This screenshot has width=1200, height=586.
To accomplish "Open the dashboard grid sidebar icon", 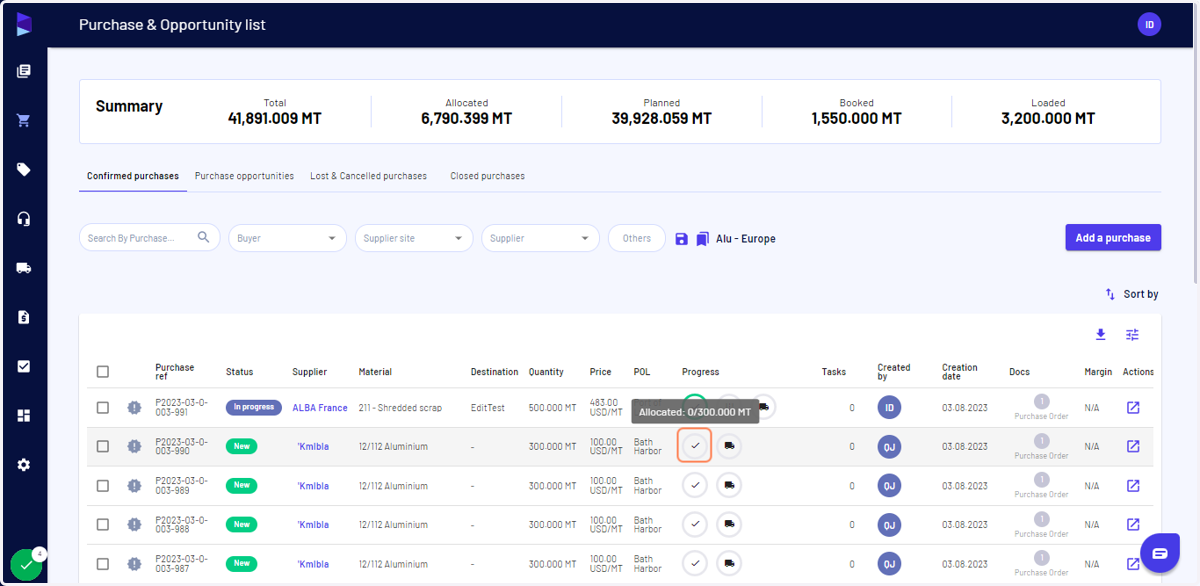I will point(24,415).
